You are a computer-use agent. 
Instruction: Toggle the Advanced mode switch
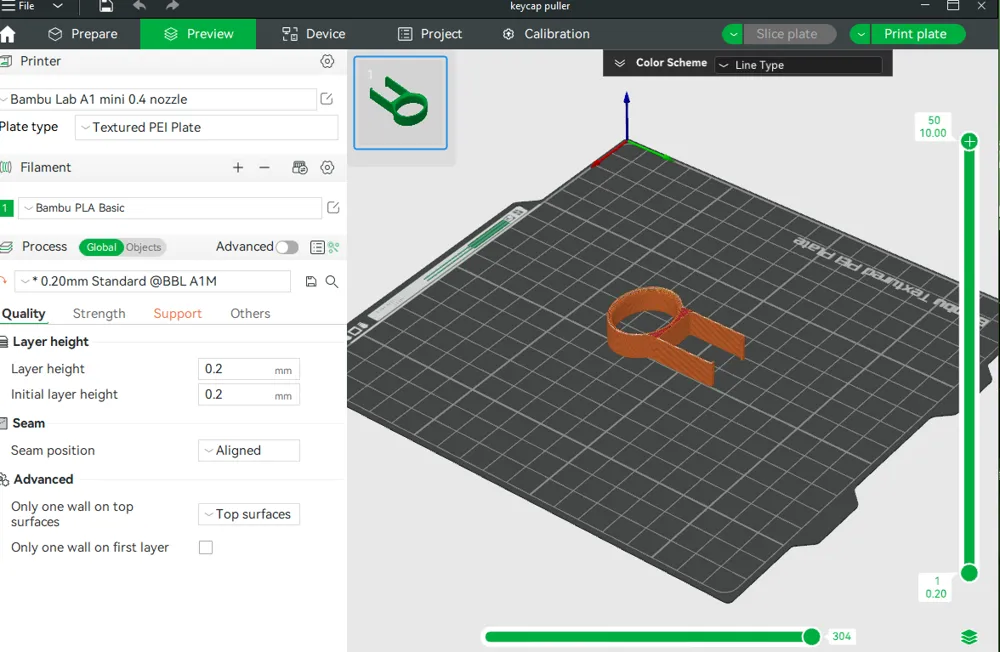click(x=287, y=248)
